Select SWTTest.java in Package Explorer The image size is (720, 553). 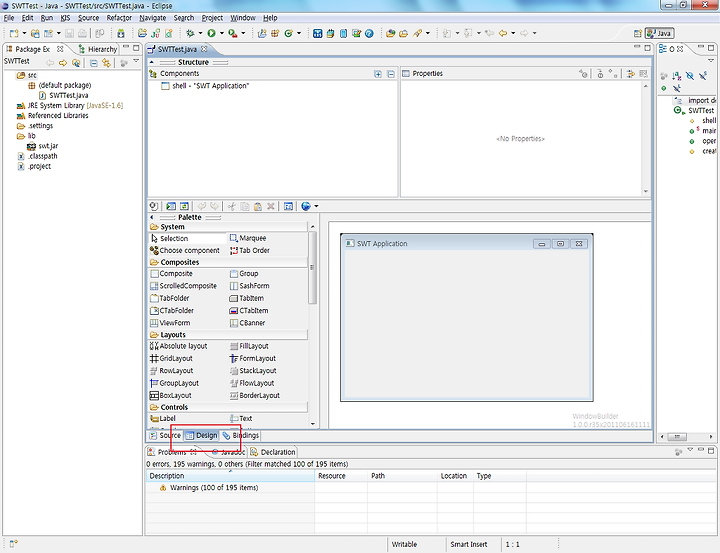point(64,95)
